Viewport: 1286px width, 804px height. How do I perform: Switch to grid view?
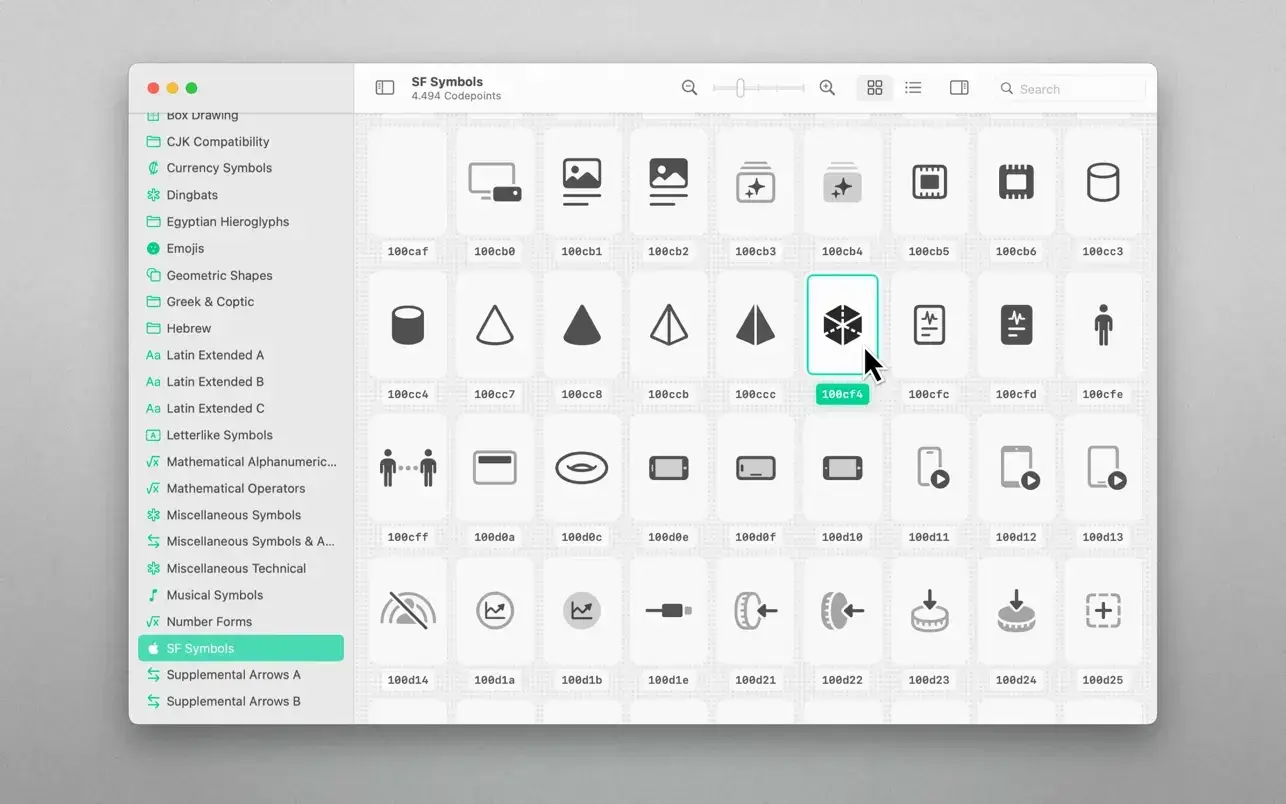[x=874, y=88]
